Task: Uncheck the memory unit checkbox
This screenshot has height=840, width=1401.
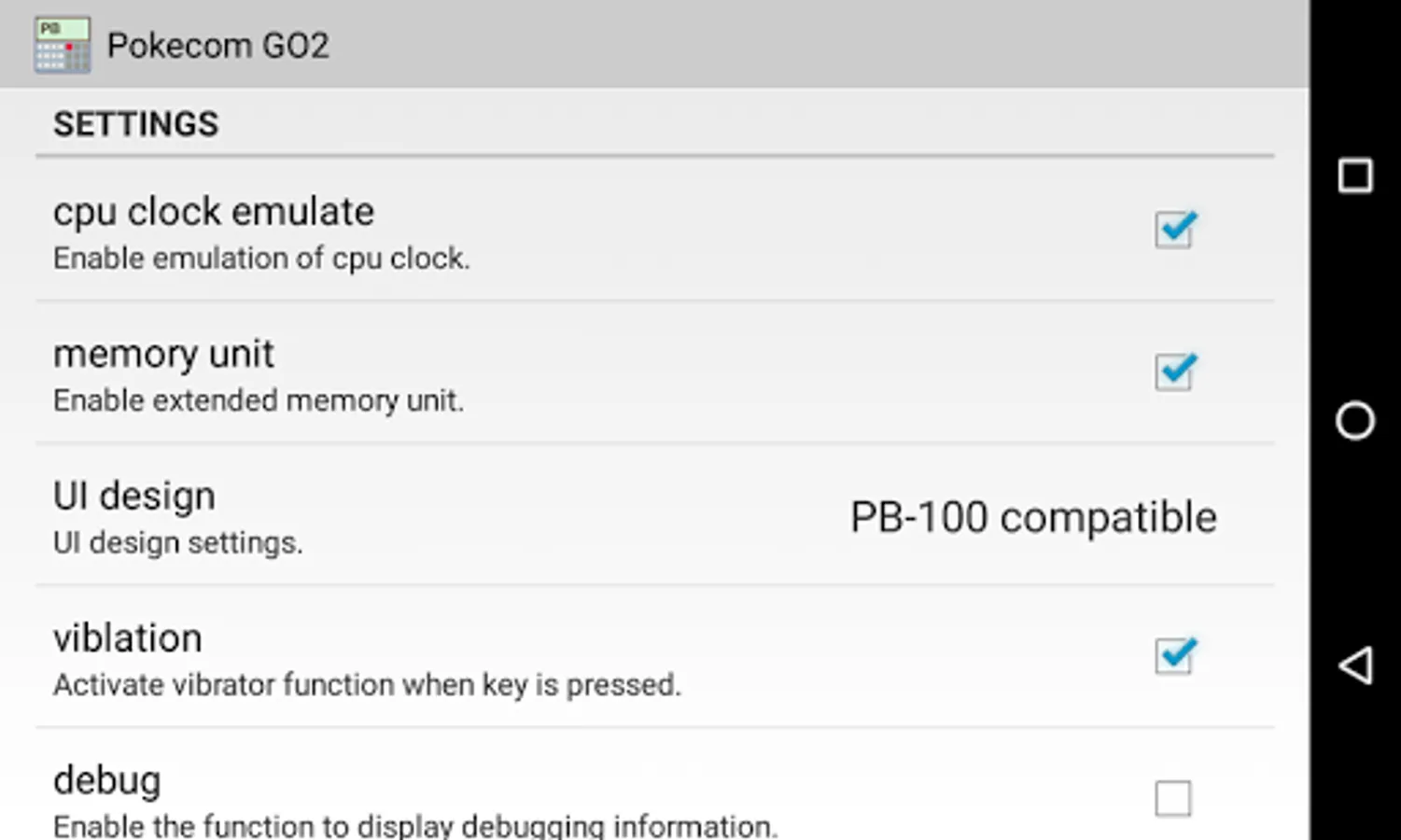Action: tap(1174, 371)
